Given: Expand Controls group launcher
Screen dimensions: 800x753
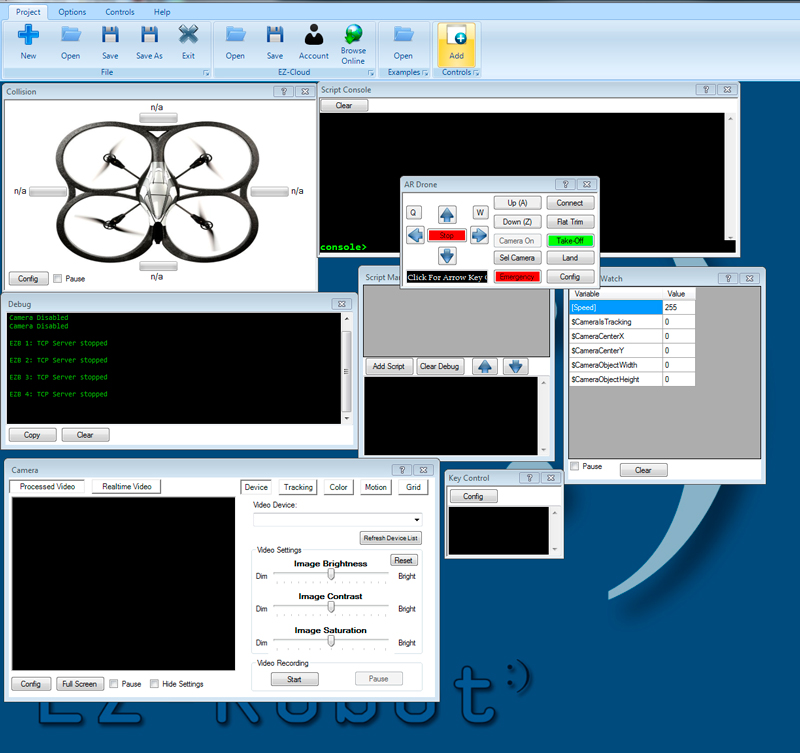Looking at the screenshot, I should coord(476,73).
